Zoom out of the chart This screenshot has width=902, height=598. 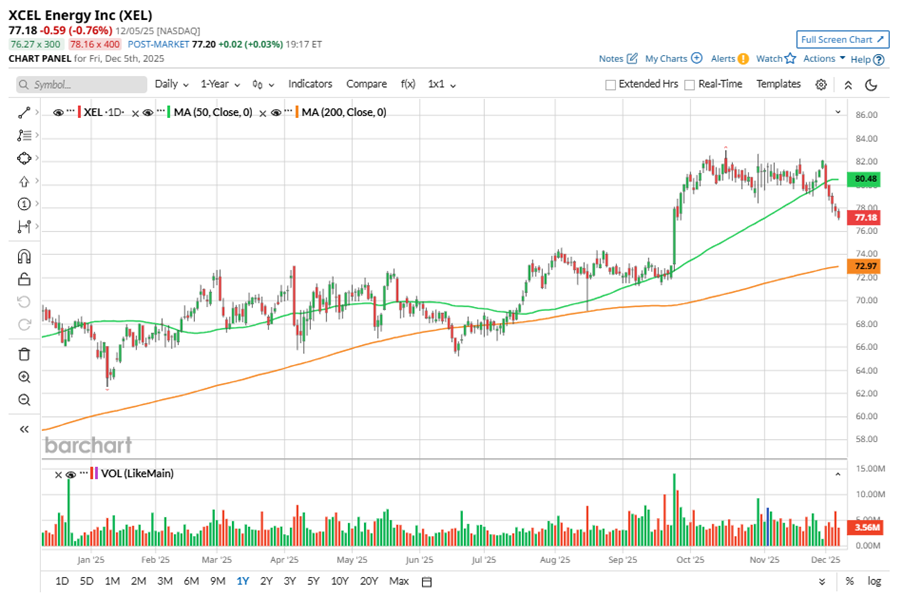[x=24, y=400]
